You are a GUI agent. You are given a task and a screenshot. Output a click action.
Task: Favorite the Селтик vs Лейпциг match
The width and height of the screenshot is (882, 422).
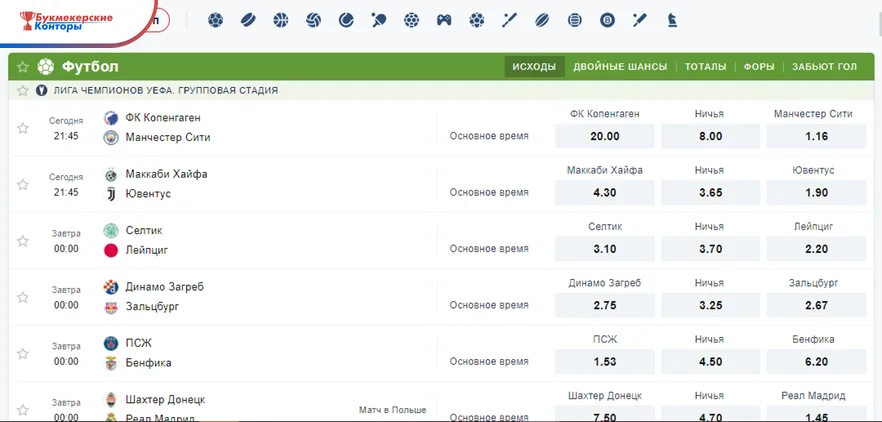coord(22,241)
